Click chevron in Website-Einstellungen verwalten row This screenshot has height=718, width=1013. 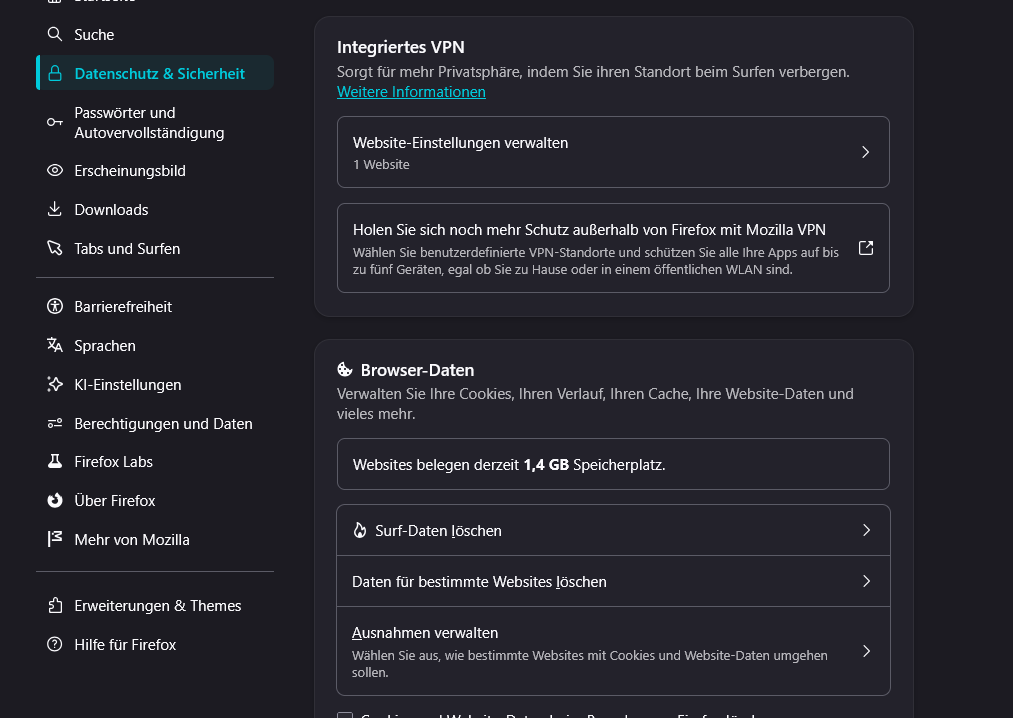coord(866,152)
